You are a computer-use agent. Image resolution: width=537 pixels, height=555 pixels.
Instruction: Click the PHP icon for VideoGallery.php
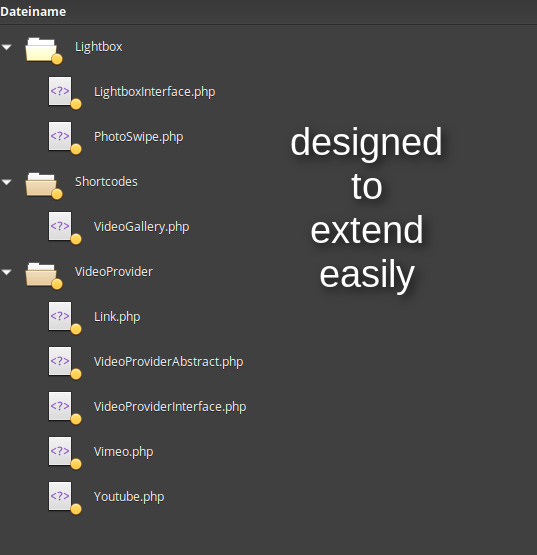pos(64,228)
